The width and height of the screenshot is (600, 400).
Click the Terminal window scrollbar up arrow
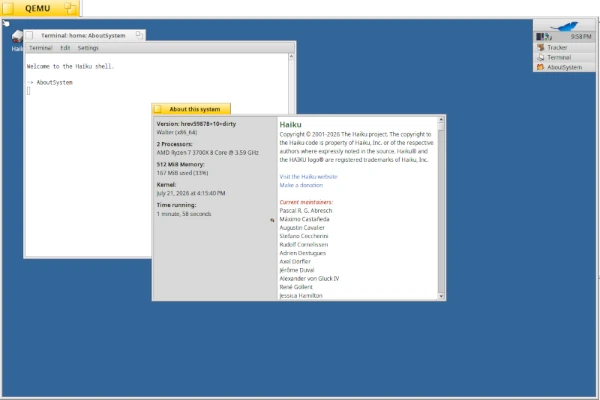pyautogui.click(x=291, y=56)
